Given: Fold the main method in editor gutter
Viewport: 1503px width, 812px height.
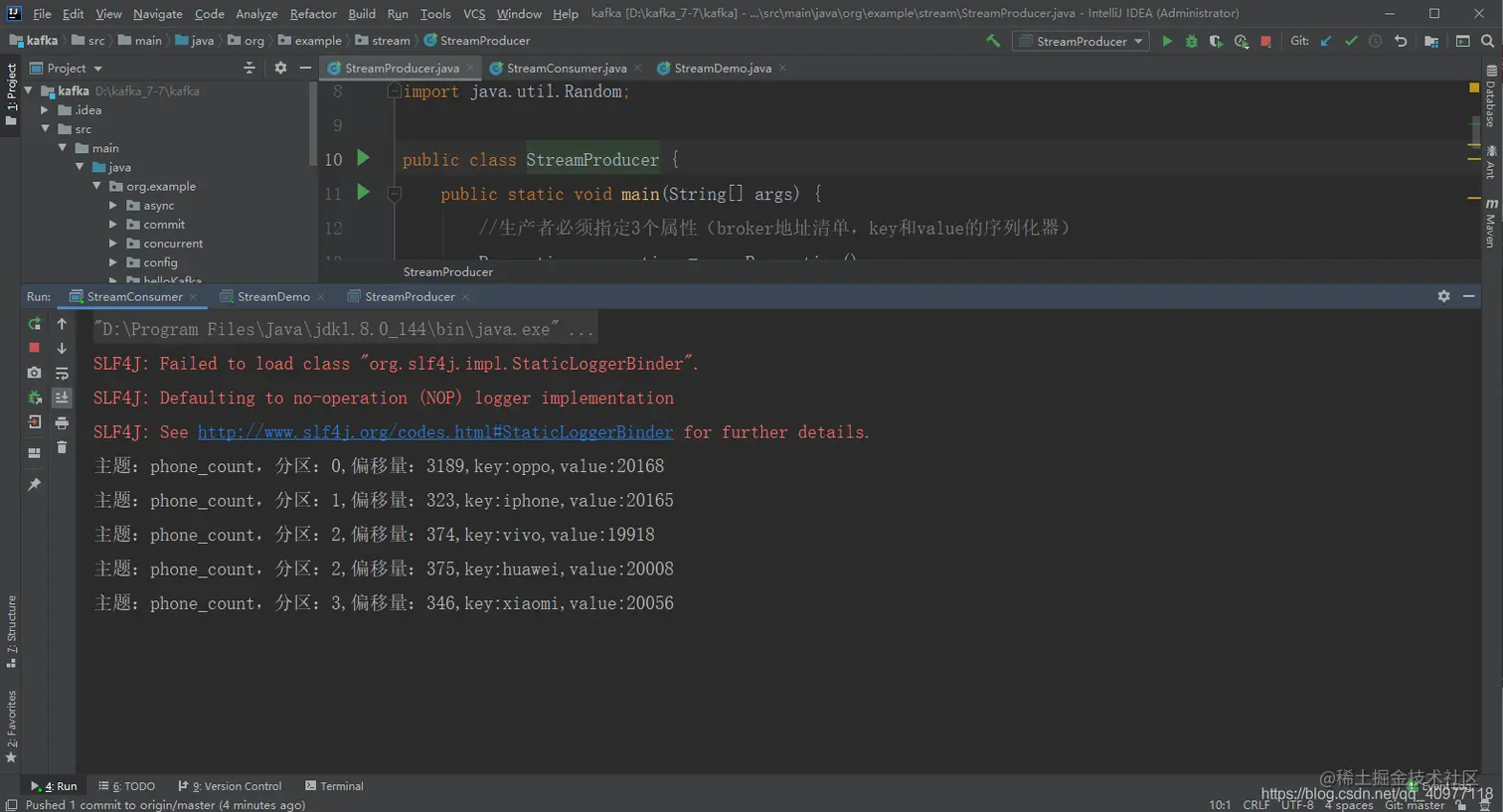Looking at the screenshot, I should click(394, 194).
